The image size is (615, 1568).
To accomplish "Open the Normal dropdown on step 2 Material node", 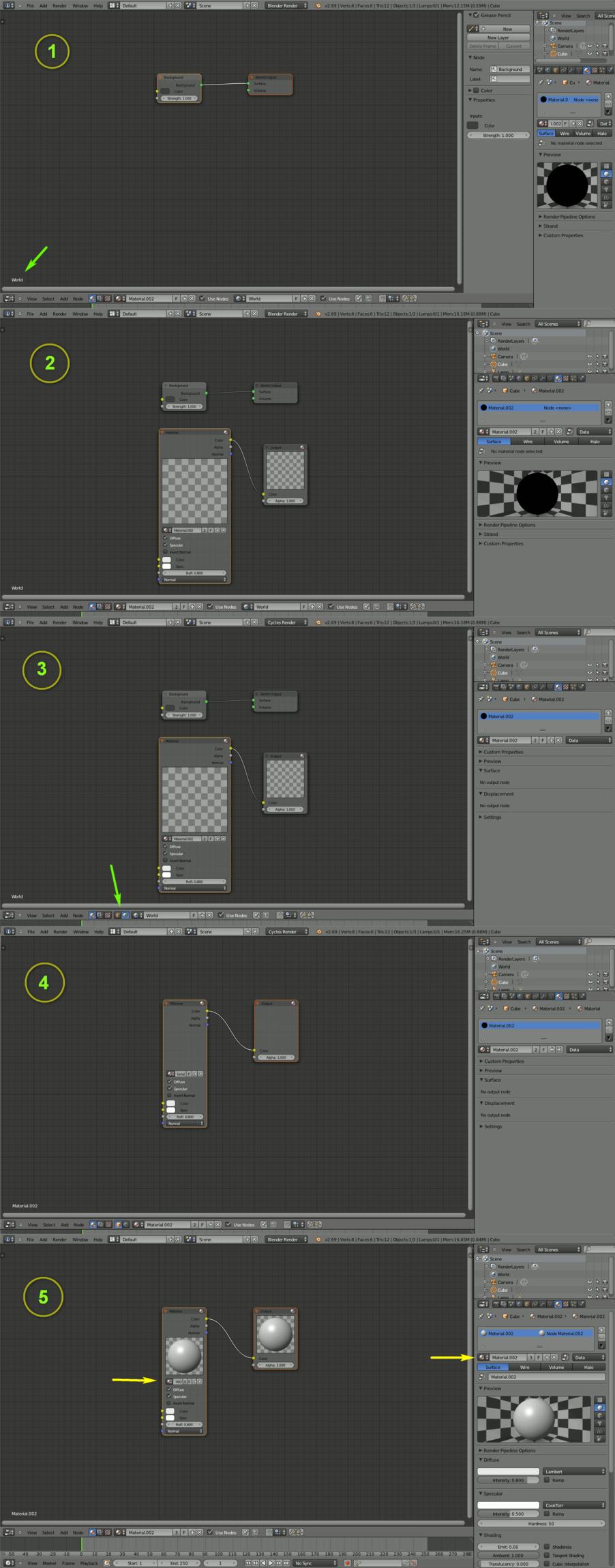I will tap(194, 579).
